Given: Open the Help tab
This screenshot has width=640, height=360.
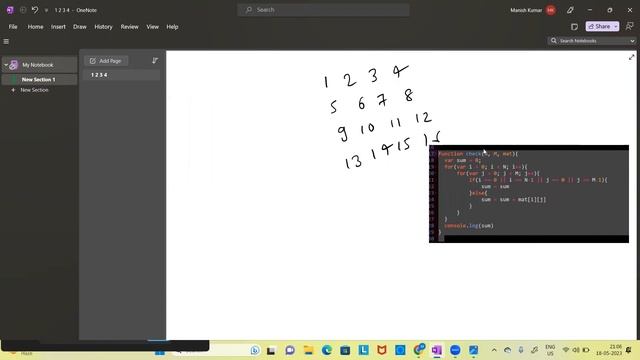Looking at the screenshot, I should pos(172,27).
